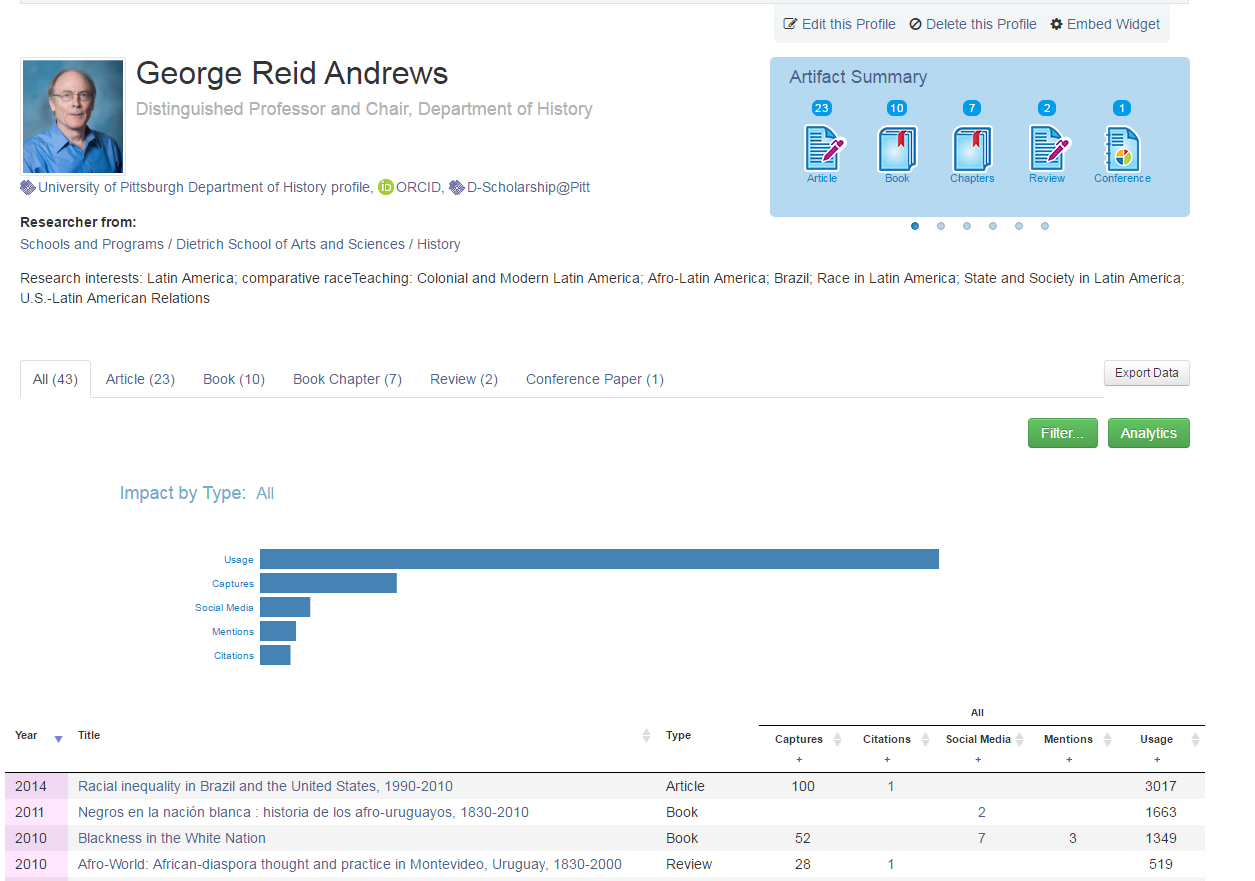The height and width of the screenshot is (881, 1255).
Task: Click the Article icon in Artifact Summary
Action: pyautogui.click(x=821, y=150)
